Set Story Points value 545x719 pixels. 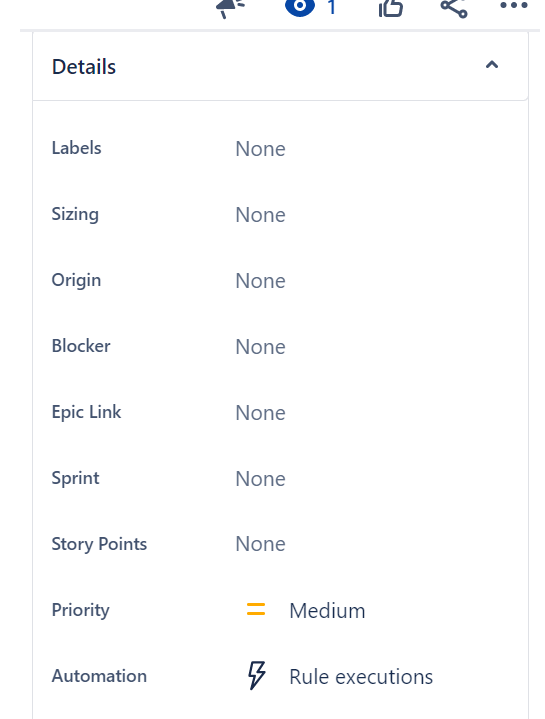tap(260, 544)
